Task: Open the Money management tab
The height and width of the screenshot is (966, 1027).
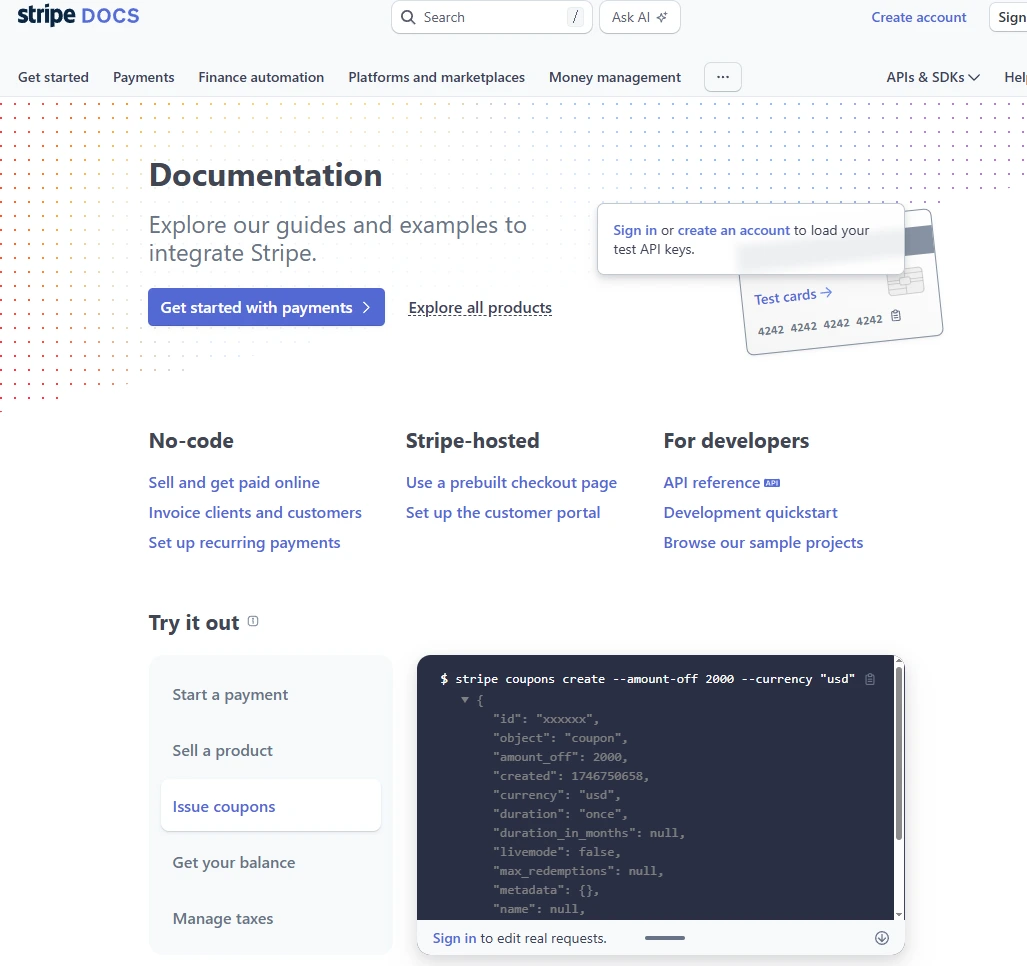Action: (x=614, y=77)
